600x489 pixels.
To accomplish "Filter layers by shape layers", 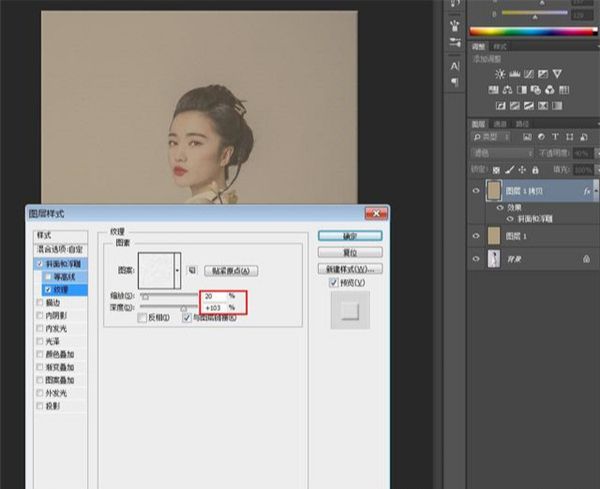I will [x=569, y=137].
